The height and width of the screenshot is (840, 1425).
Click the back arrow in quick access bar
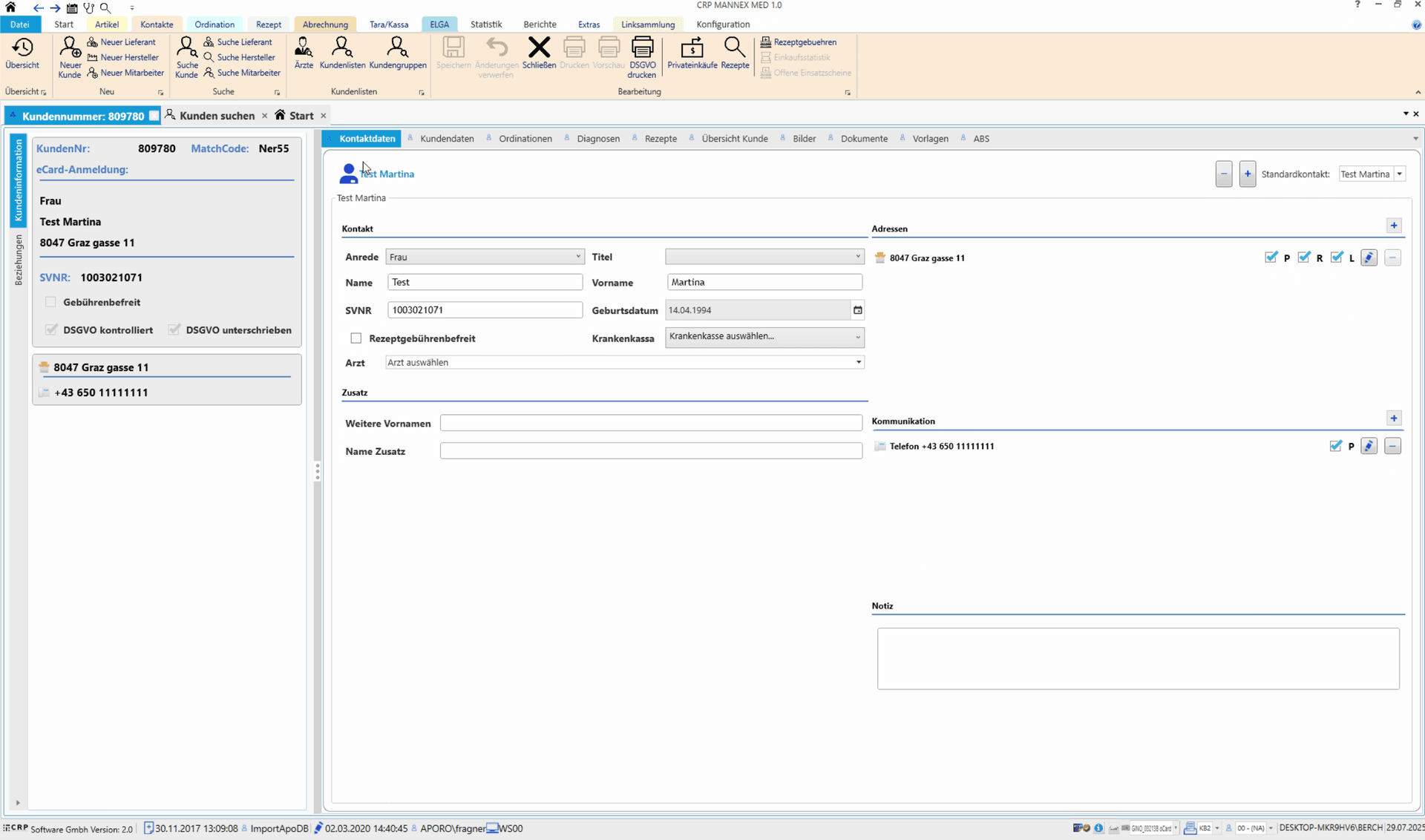point(38,8)
